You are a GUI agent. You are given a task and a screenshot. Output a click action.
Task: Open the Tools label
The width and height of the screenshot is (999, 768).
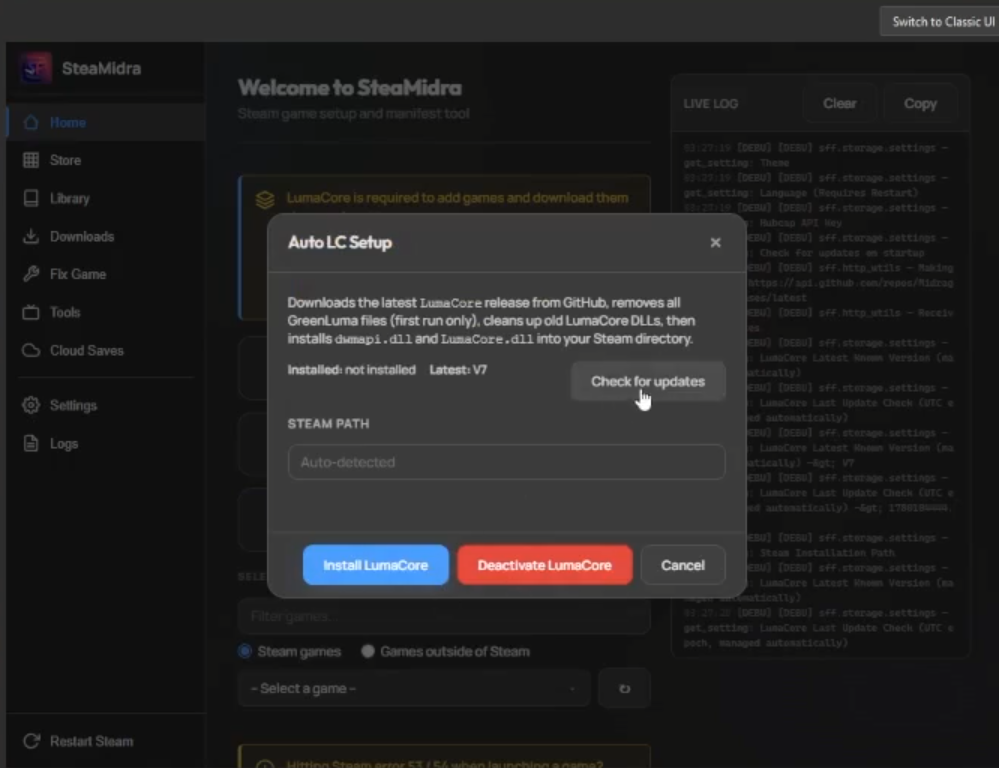(65, 312)
